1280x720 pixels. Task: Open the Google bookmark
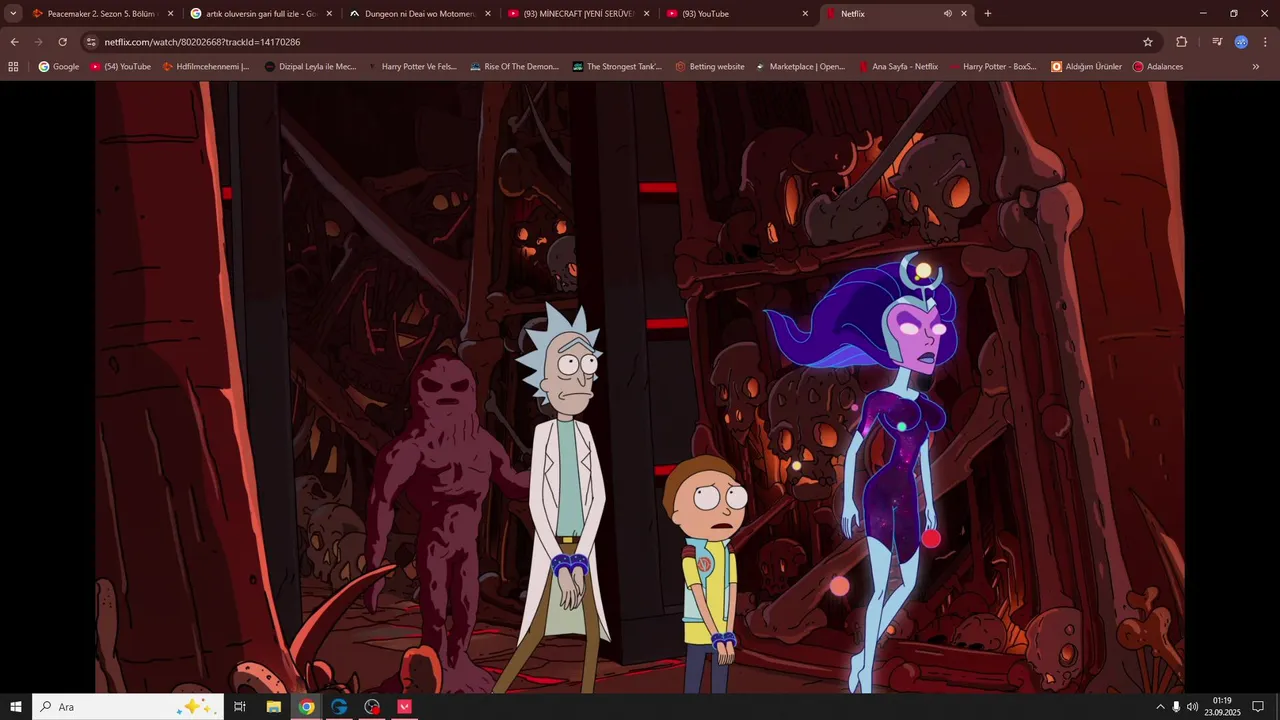tap(59, 67)
